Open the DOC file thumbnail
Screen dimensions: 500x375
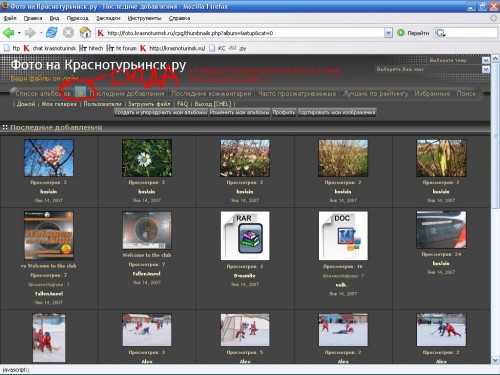(x=343, y=236)
